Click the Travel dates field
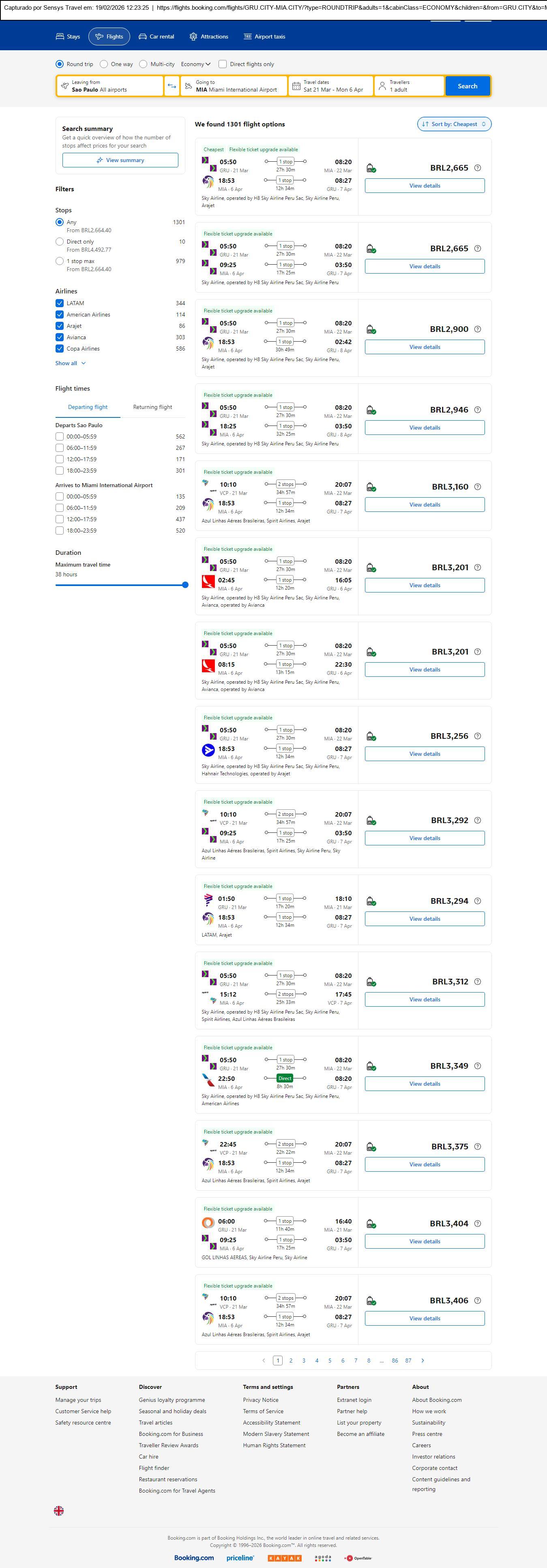The width and height of the screenshot is (547, 1568). click(x=330, y=86)
